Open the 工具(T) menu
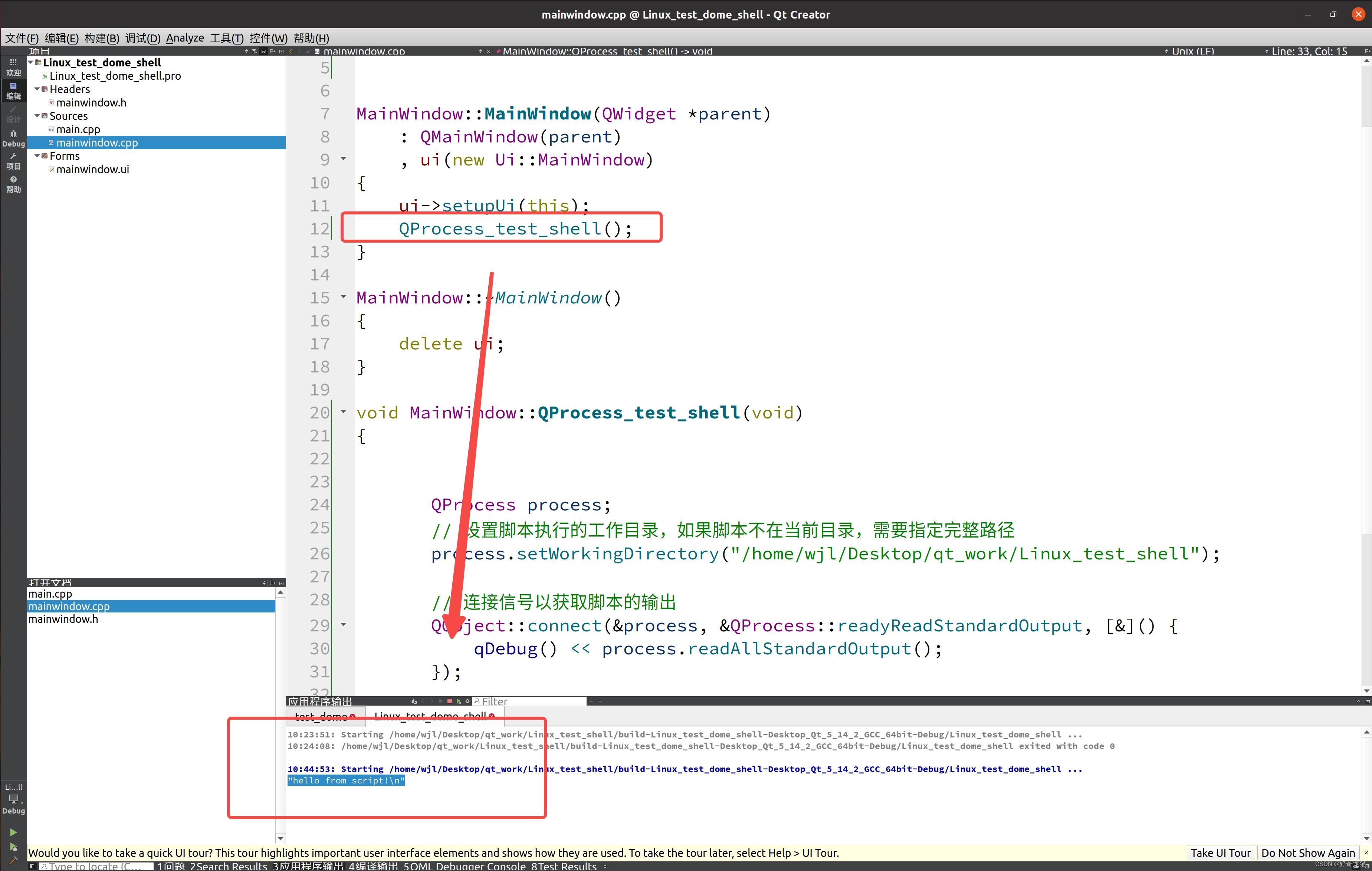Screen dimensions: 1372x871 click(227, 38)
